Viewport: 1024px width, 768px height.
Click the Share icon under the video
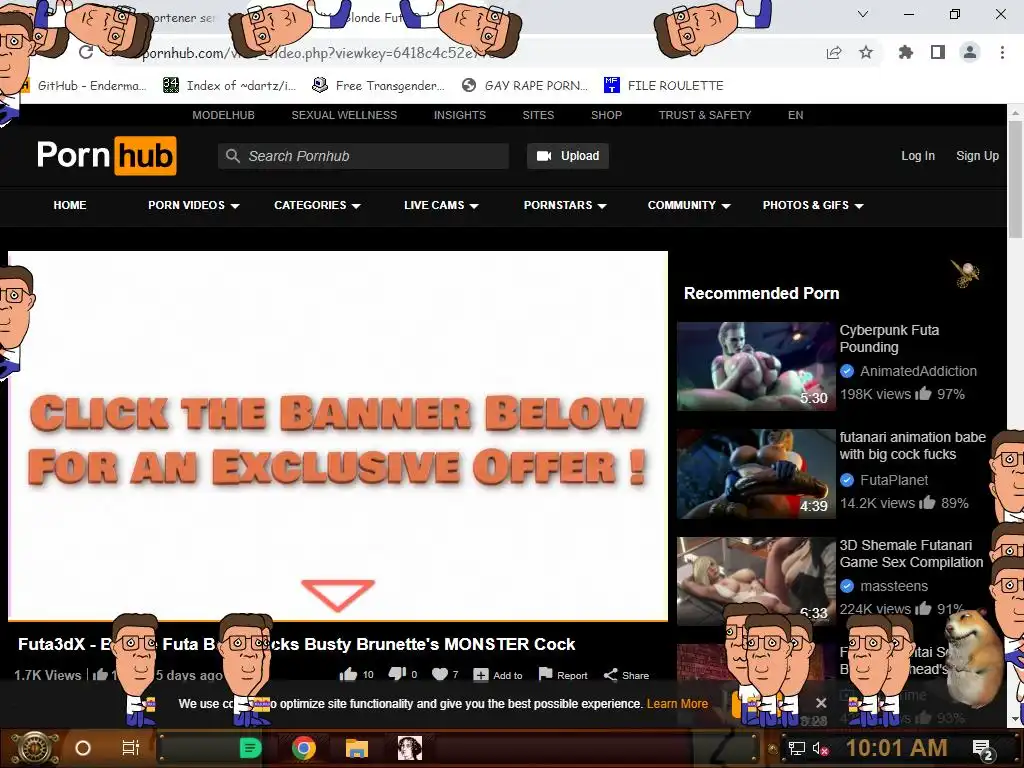pyautogui.click(x=611, y=675)
